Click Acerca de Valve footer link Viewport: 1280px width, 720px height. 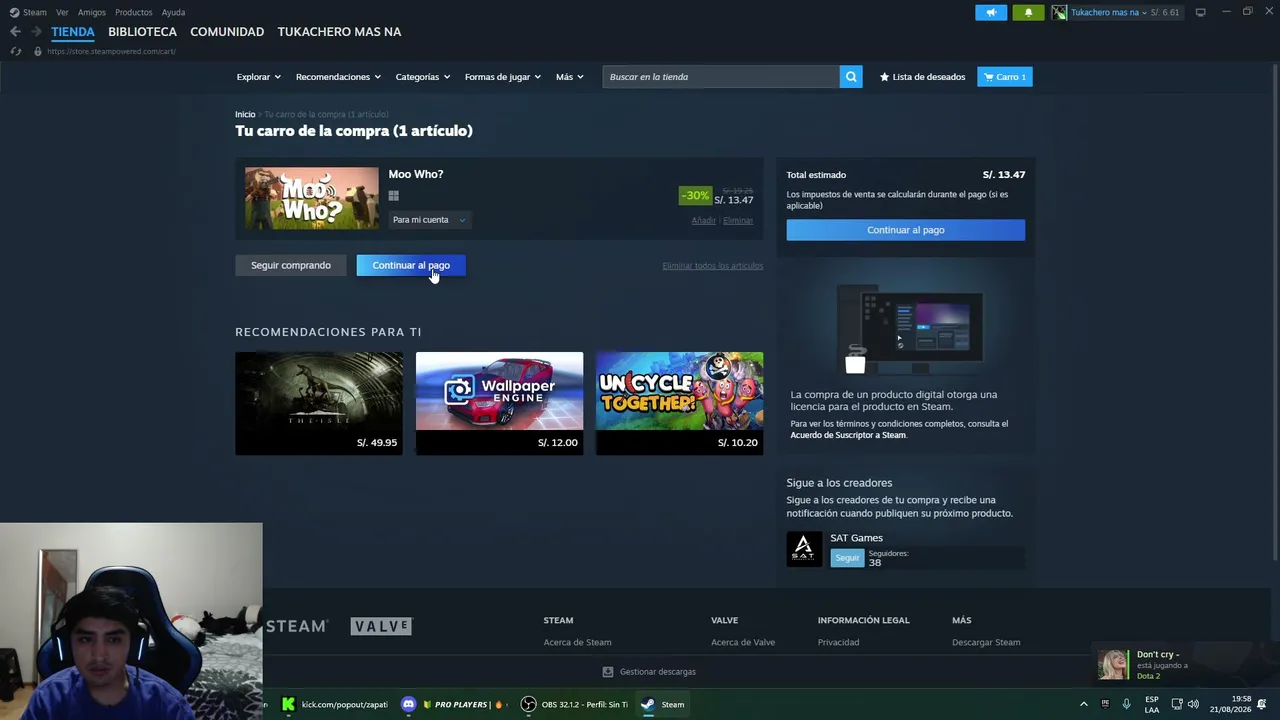tap(743, 642)
